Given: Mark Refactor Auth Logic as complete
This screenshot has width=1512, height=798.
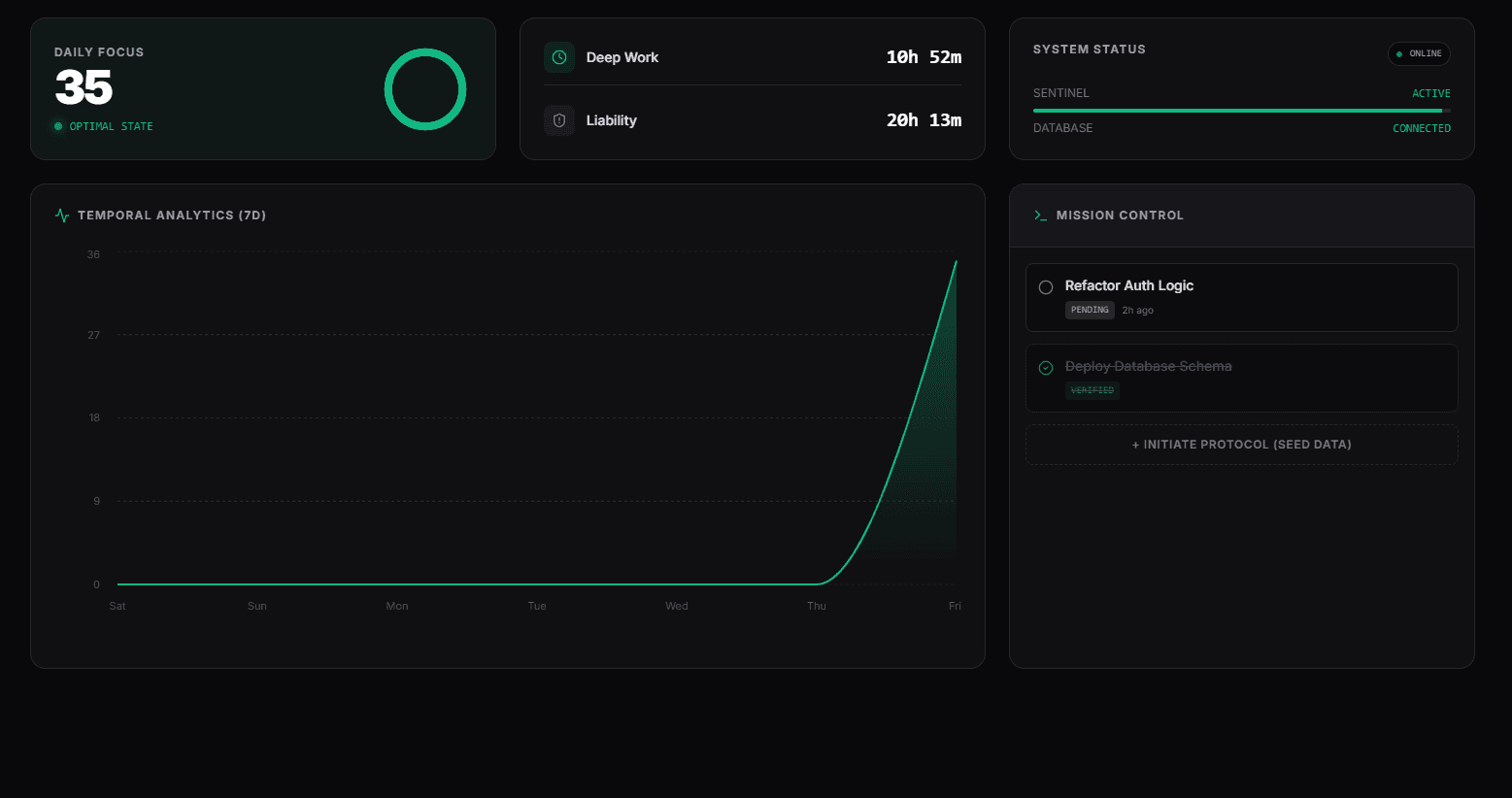Looking at the screenshot, I should coord(1046,287).
